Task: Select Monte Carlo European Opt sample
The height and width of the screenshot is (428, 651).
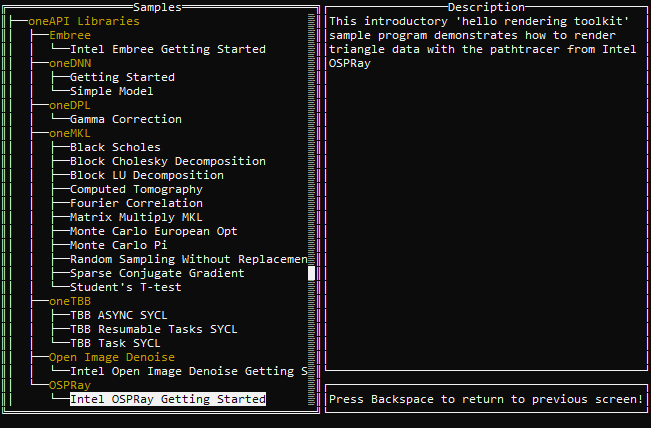Action: click(x=154, y=231)
